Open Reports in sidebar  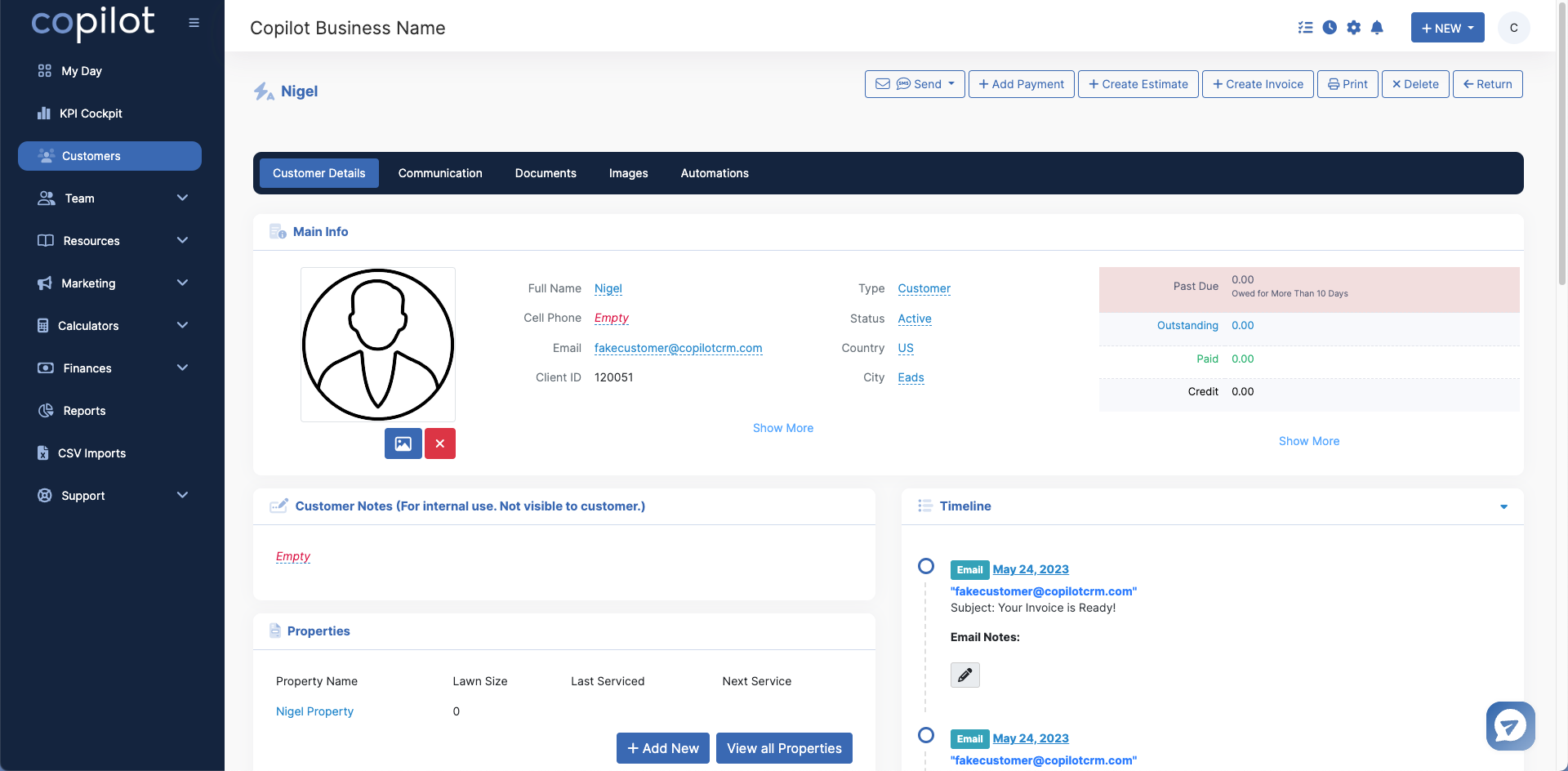click(72, 411)
